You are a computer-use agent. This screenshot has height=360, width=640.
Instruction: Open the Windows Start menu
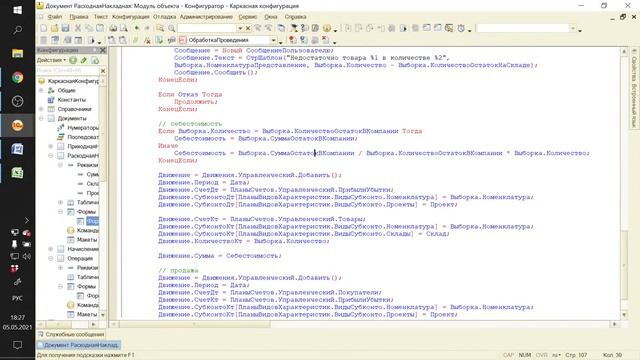pyautogui.click(x=17, y=10)
